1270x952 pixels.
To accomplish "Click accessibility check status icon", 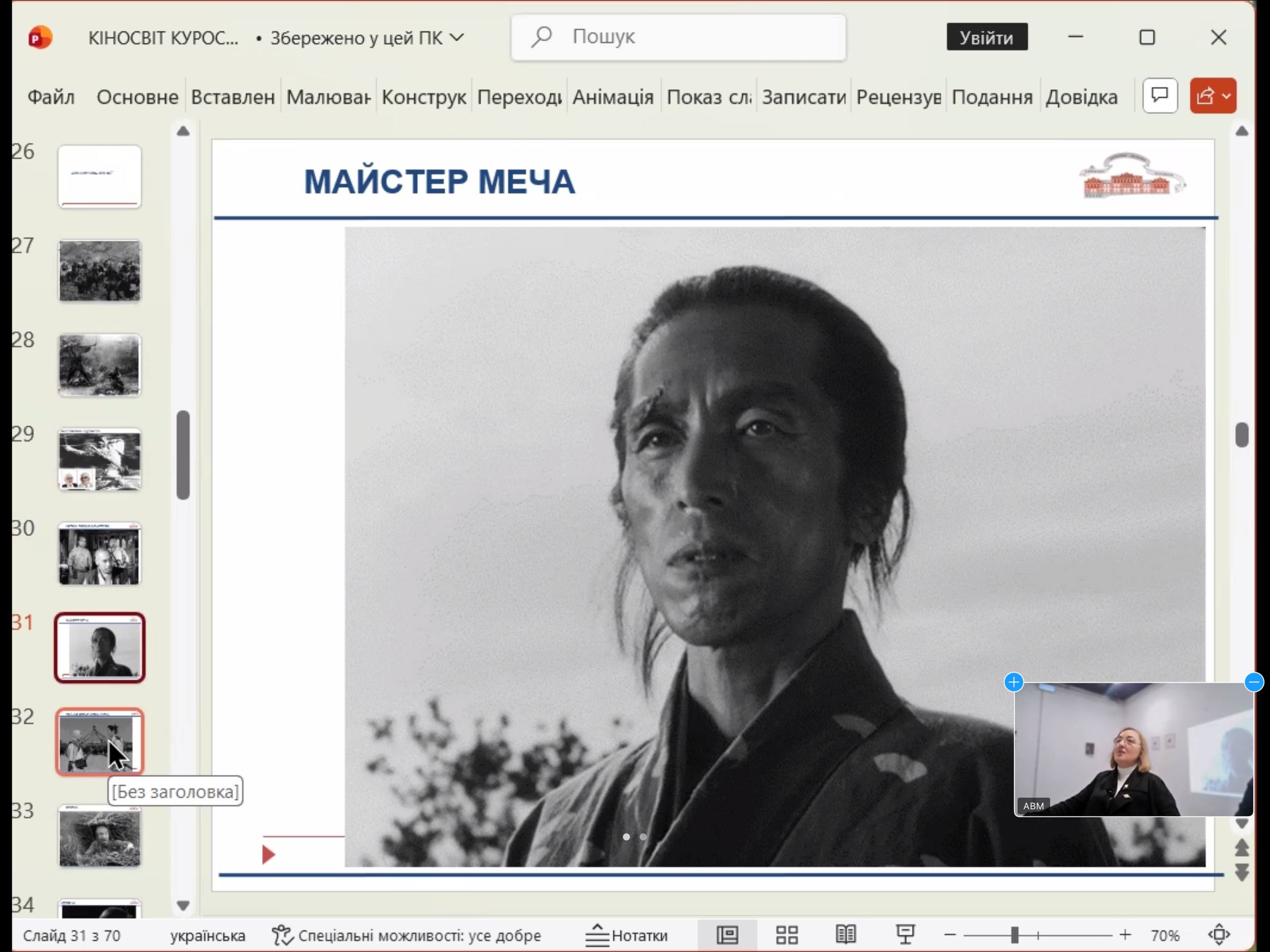I will coord(282,935).
